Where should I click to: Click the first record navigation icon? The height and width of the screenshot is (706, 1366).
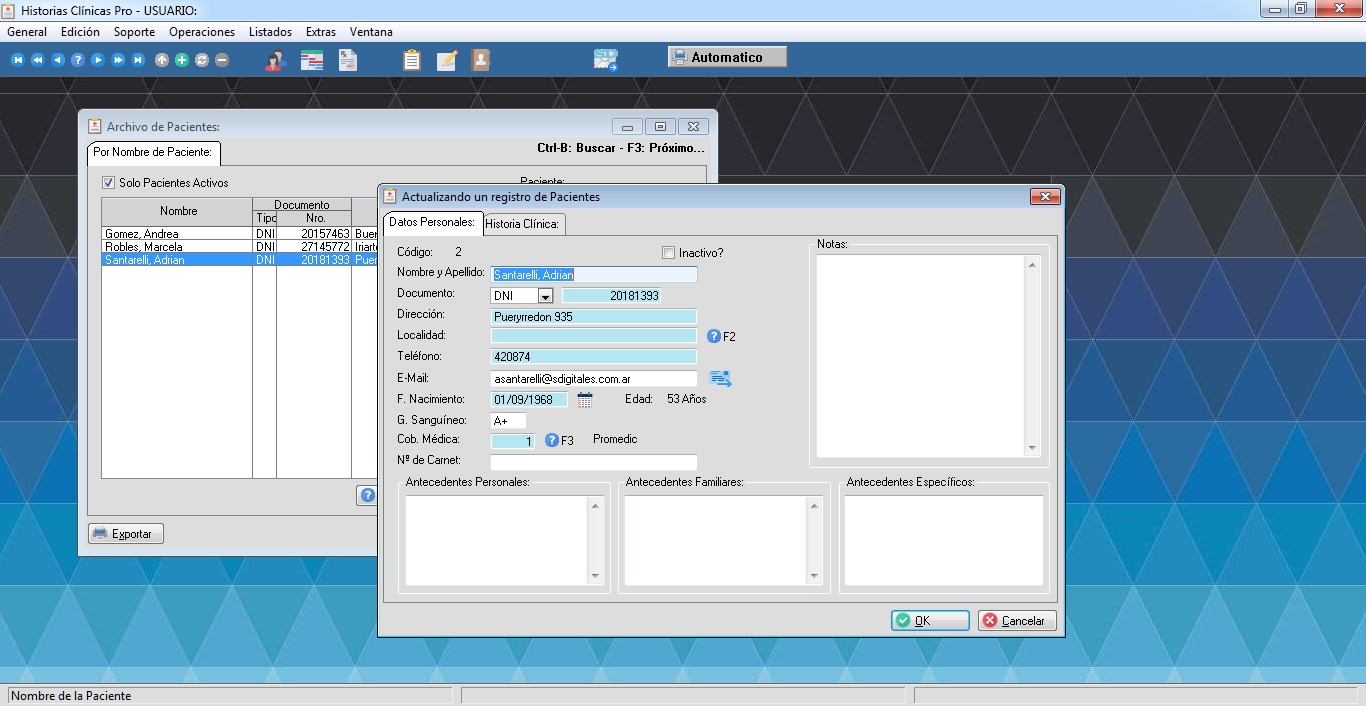[x=17, y=60]
